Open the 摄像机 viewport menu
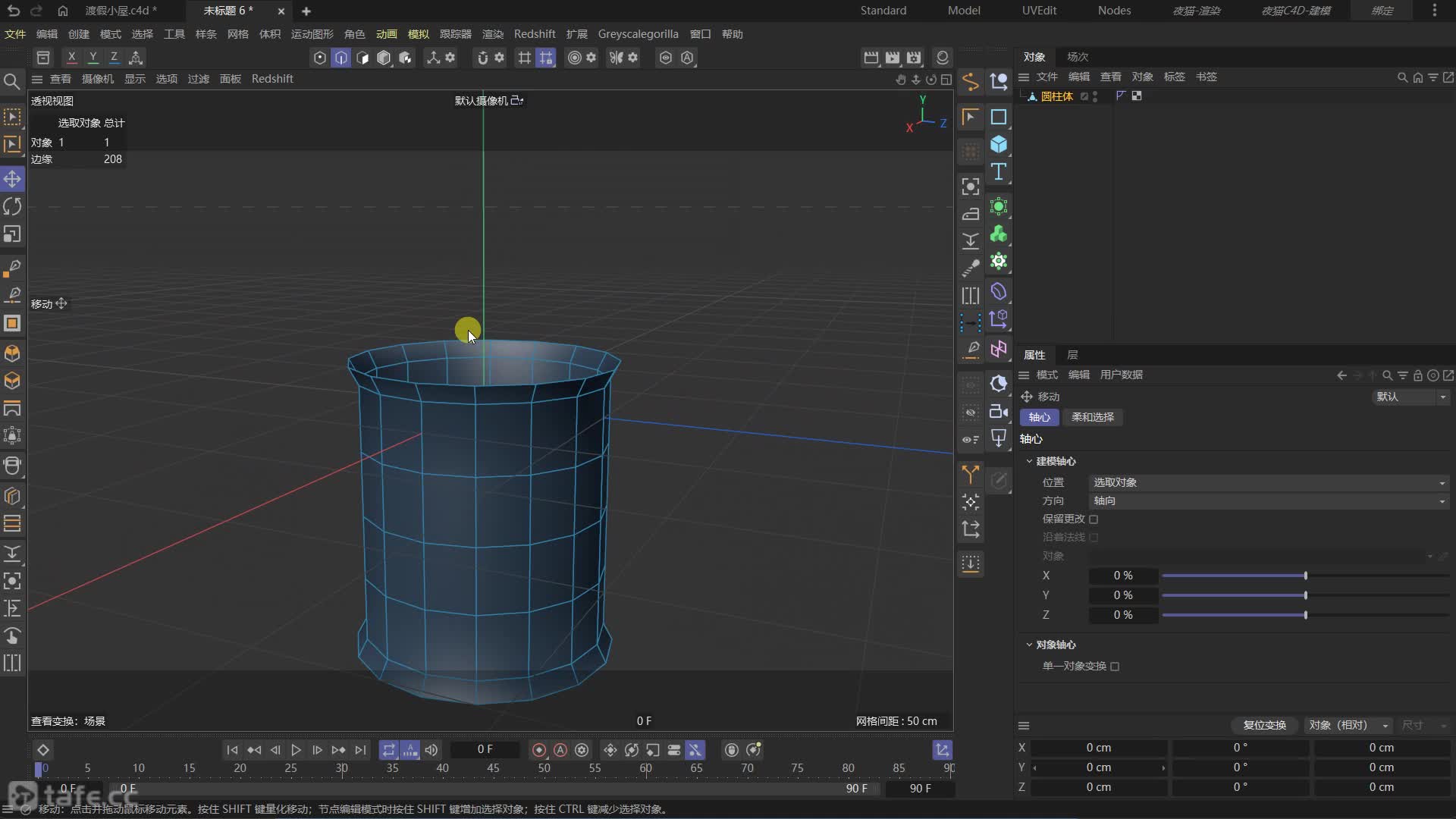The image size is (1456, 819). click(x=98, y=79)
